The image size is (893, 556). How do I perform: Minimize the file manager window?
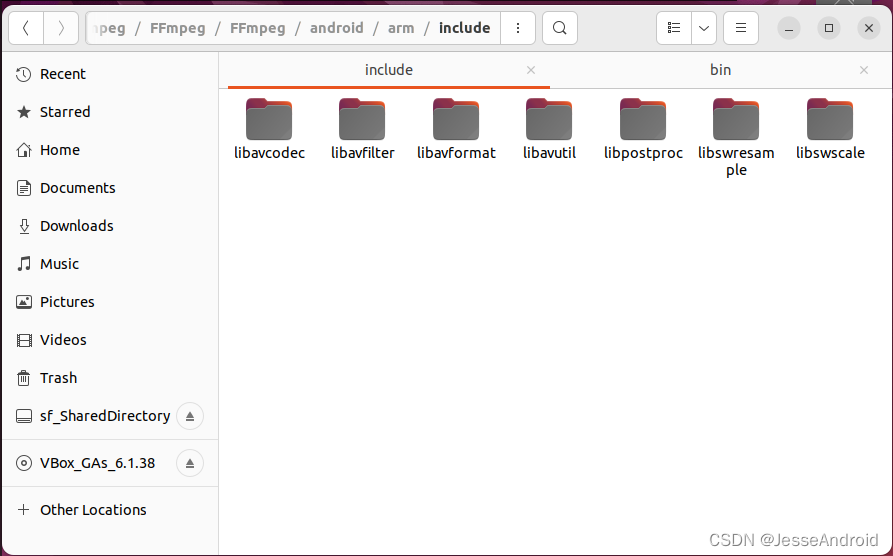click(789, 28)
